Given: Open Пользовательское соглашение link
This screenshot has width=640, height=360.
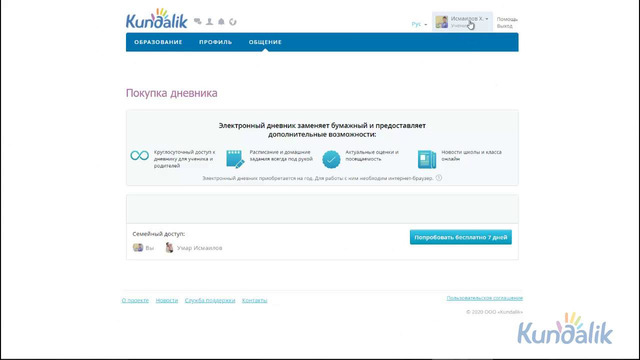Looking at the screenshot, I should [x=484, y=298].
